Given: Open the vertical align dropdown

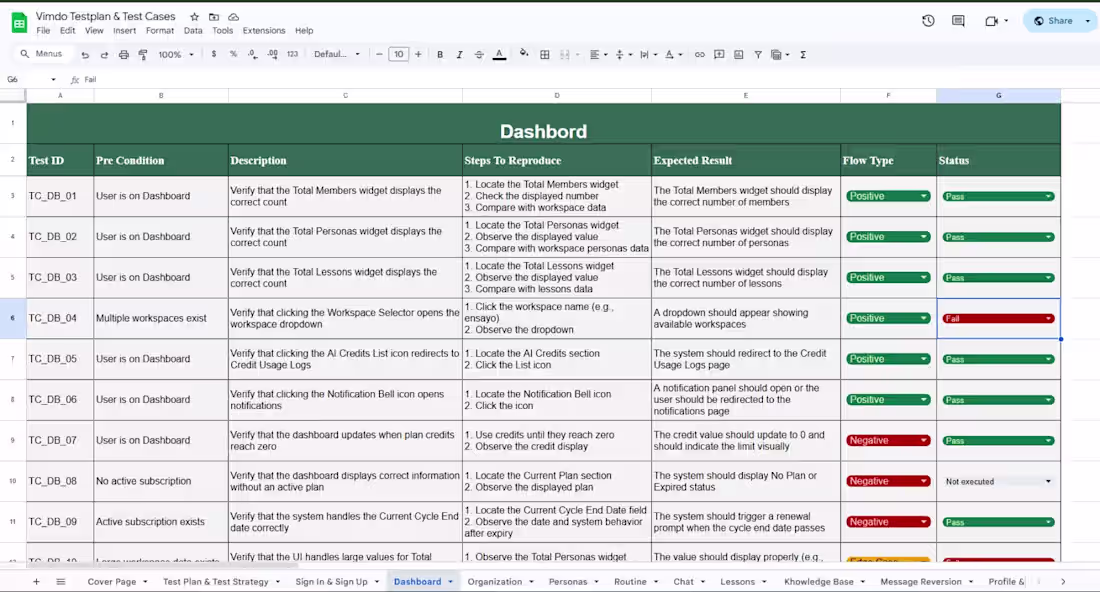Looking at the screenshot, I should click(623, 54).
